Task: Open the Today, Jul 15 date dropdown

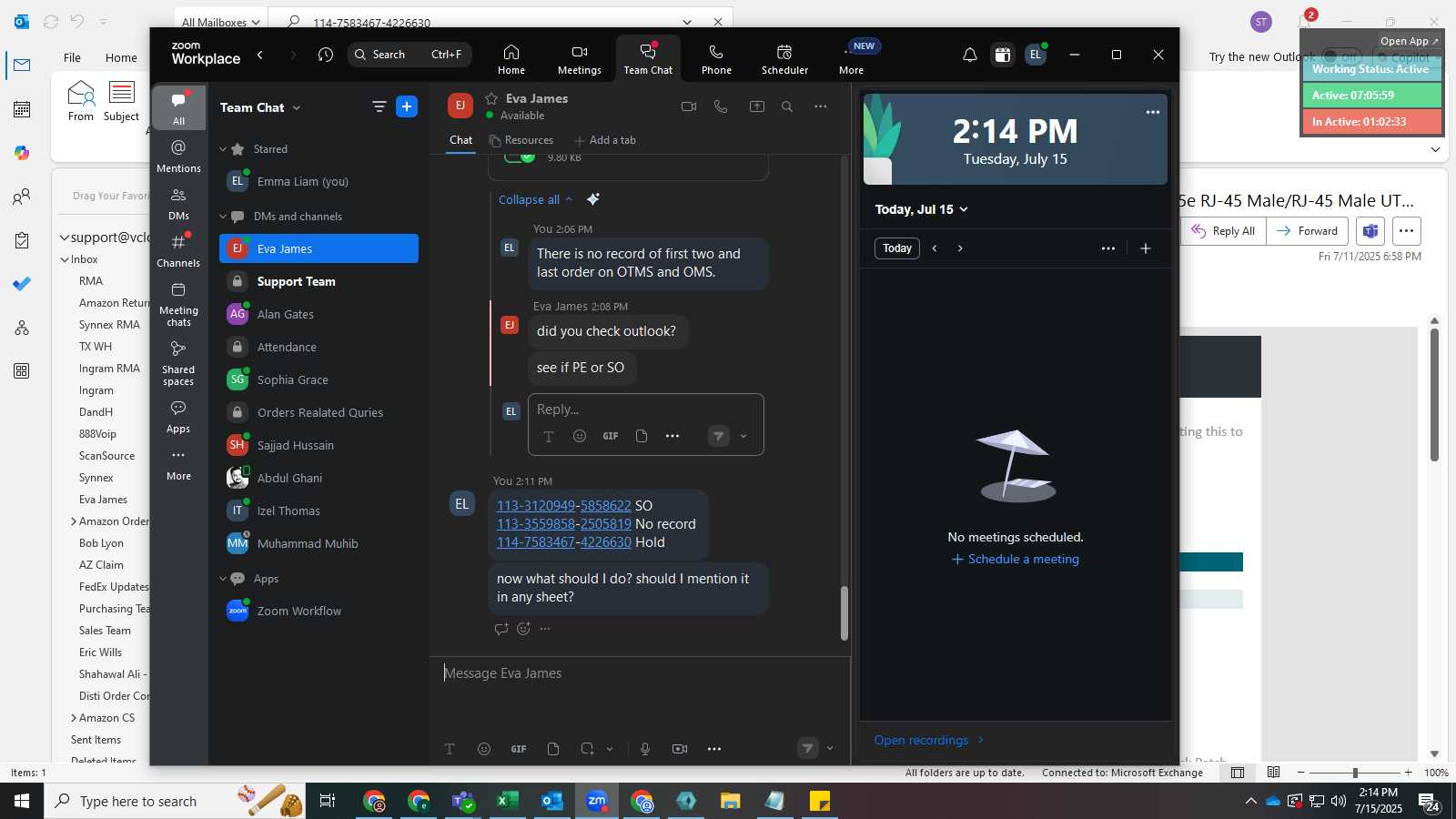Action: coord(922,209)
